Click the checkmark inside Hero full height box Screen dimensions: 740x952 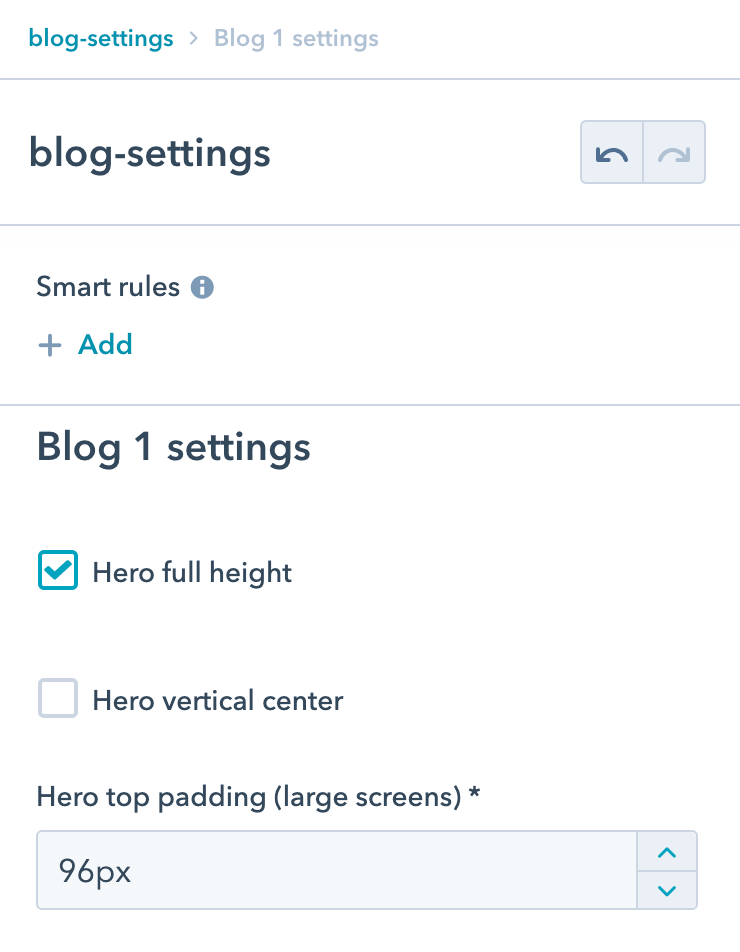click(x=57, y=571)
